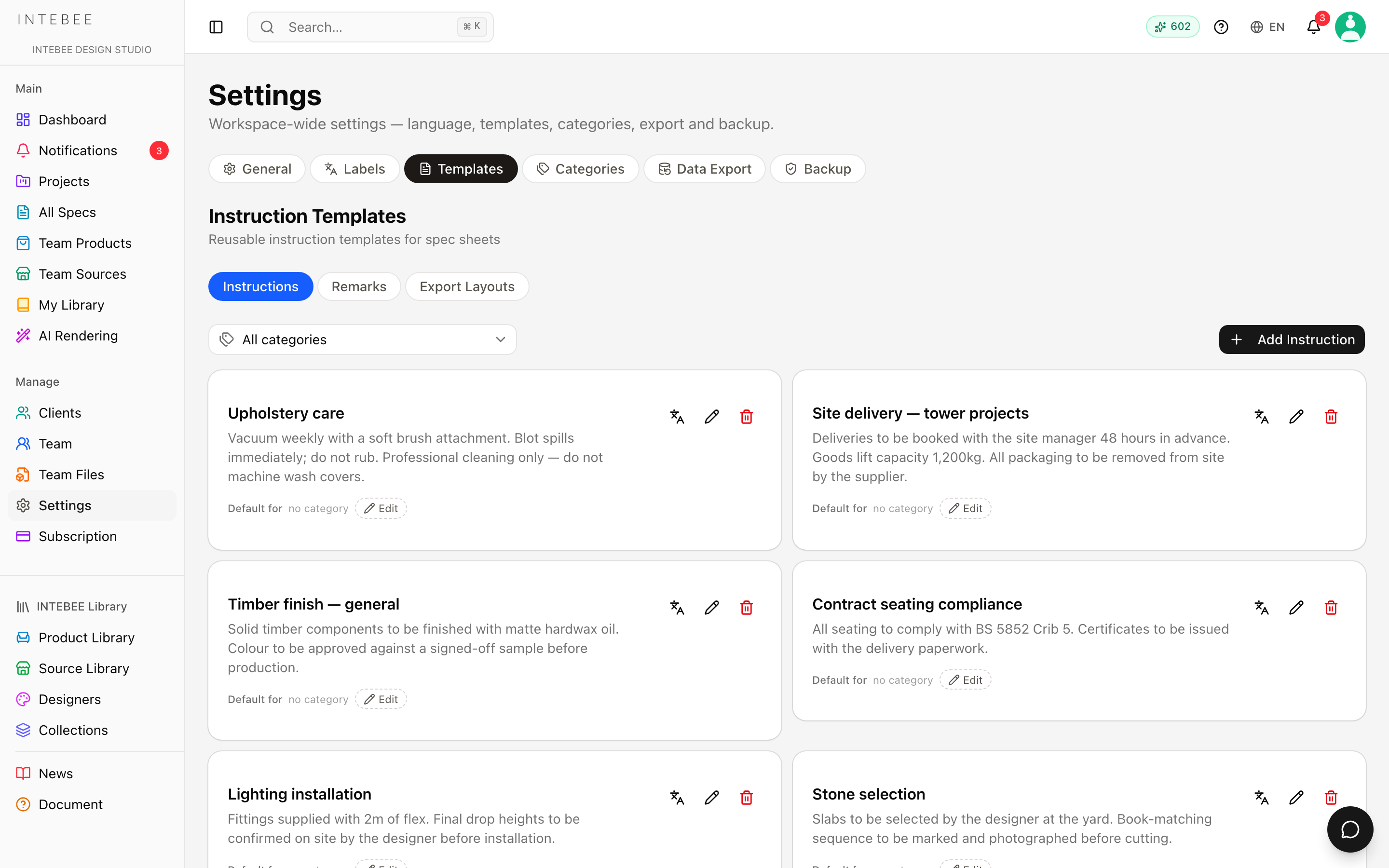
Task: Translate the Stone selection template
Action: 1262,798
